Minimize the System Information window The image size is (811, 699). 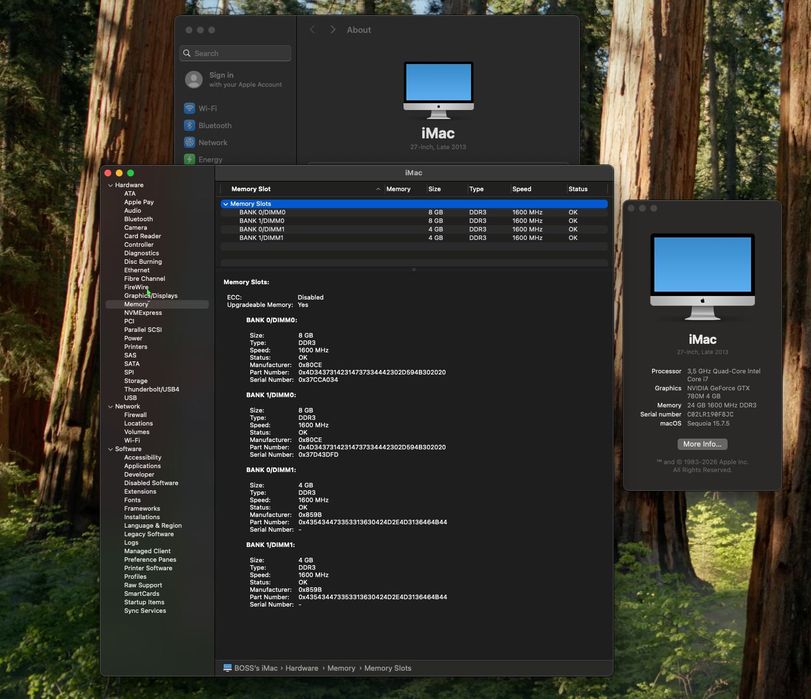coord(119,173)
